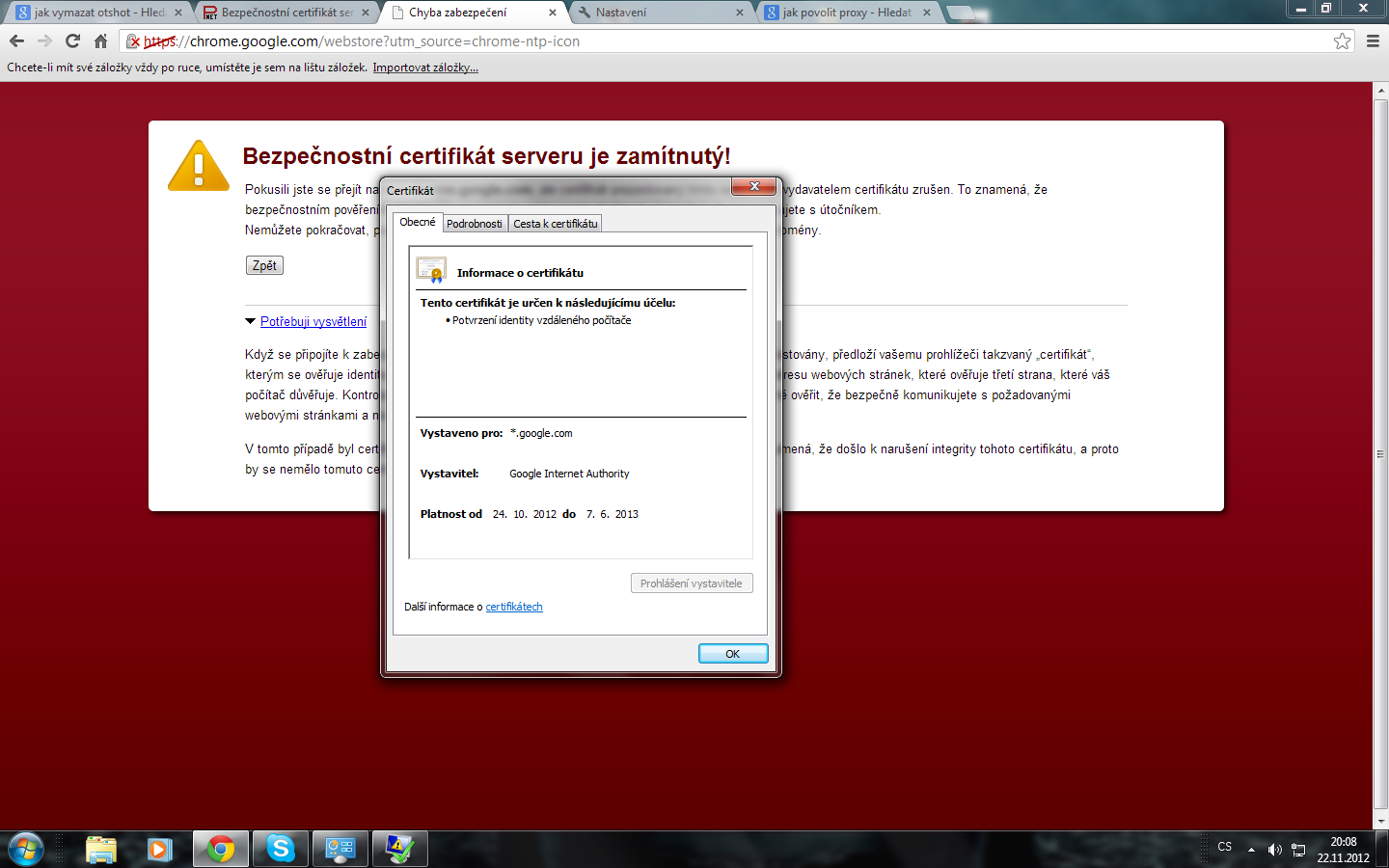Open the taskbar clock showing 20:08
This screenshot has height=868, width=1389.
[1344, 850]
